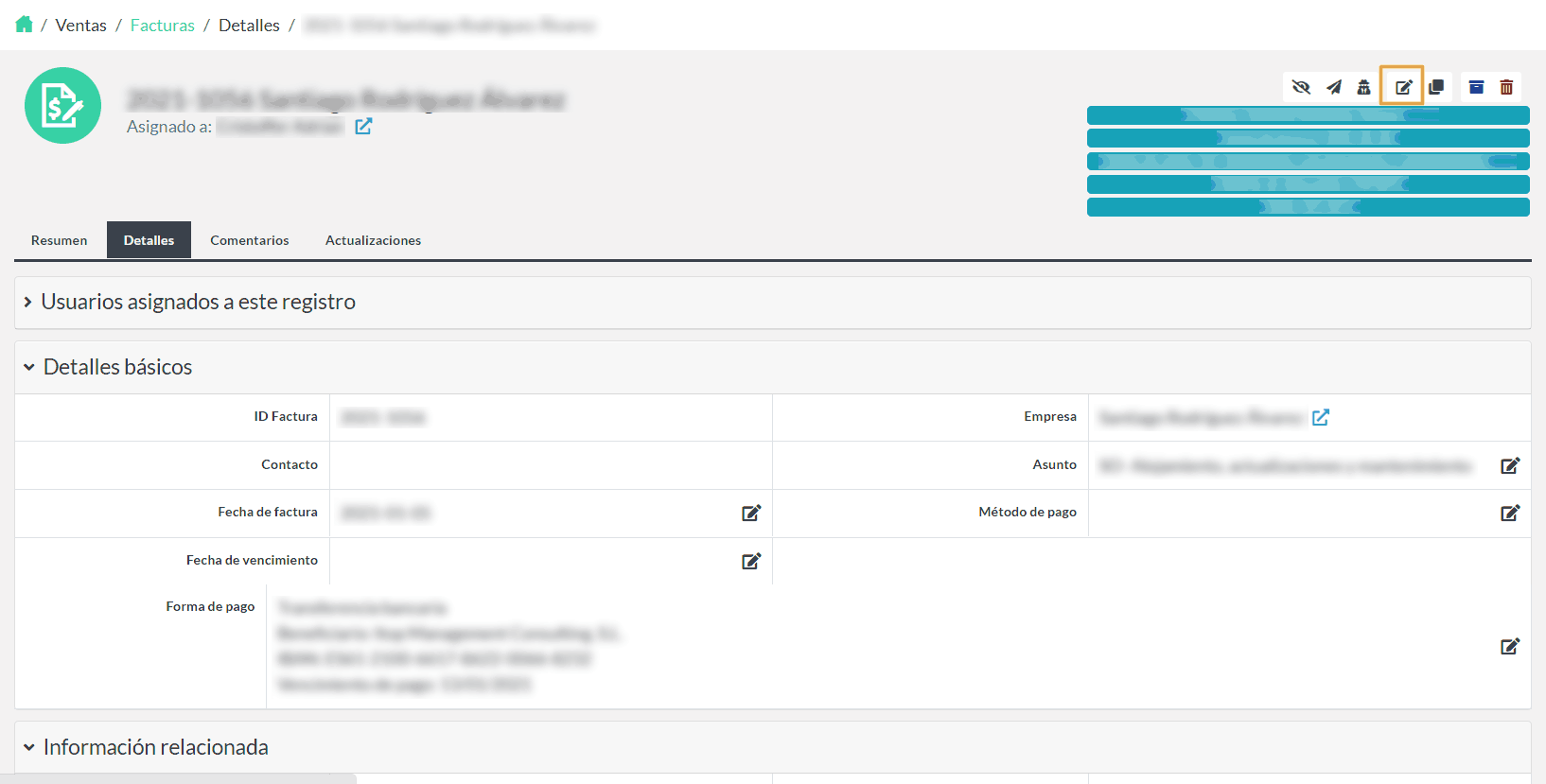Click the Facturas breadcrumb link

[x=162, y=26]
